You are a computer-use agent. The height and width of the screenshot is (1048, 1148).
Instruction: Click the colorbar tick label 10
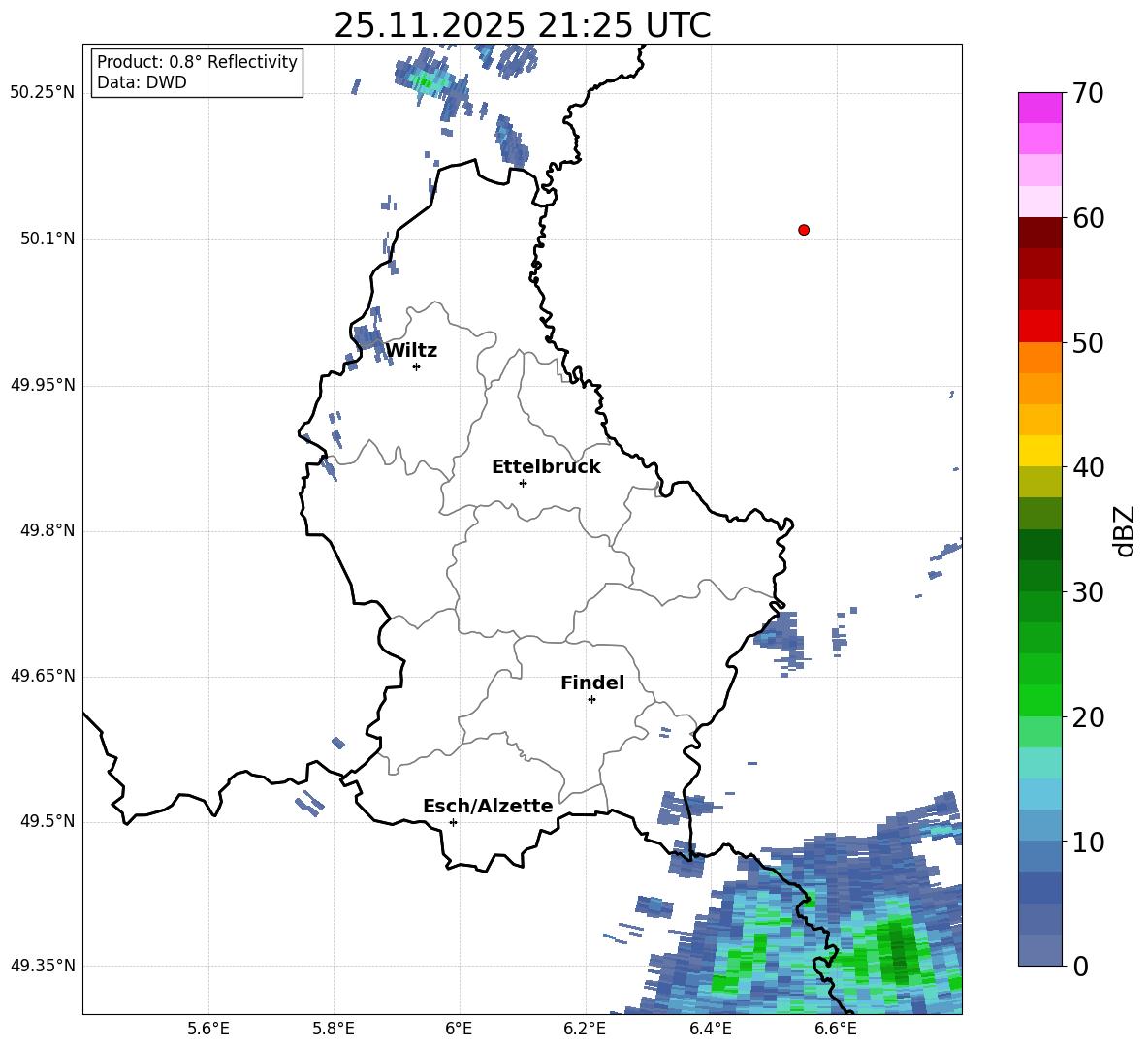(1088, 842)
